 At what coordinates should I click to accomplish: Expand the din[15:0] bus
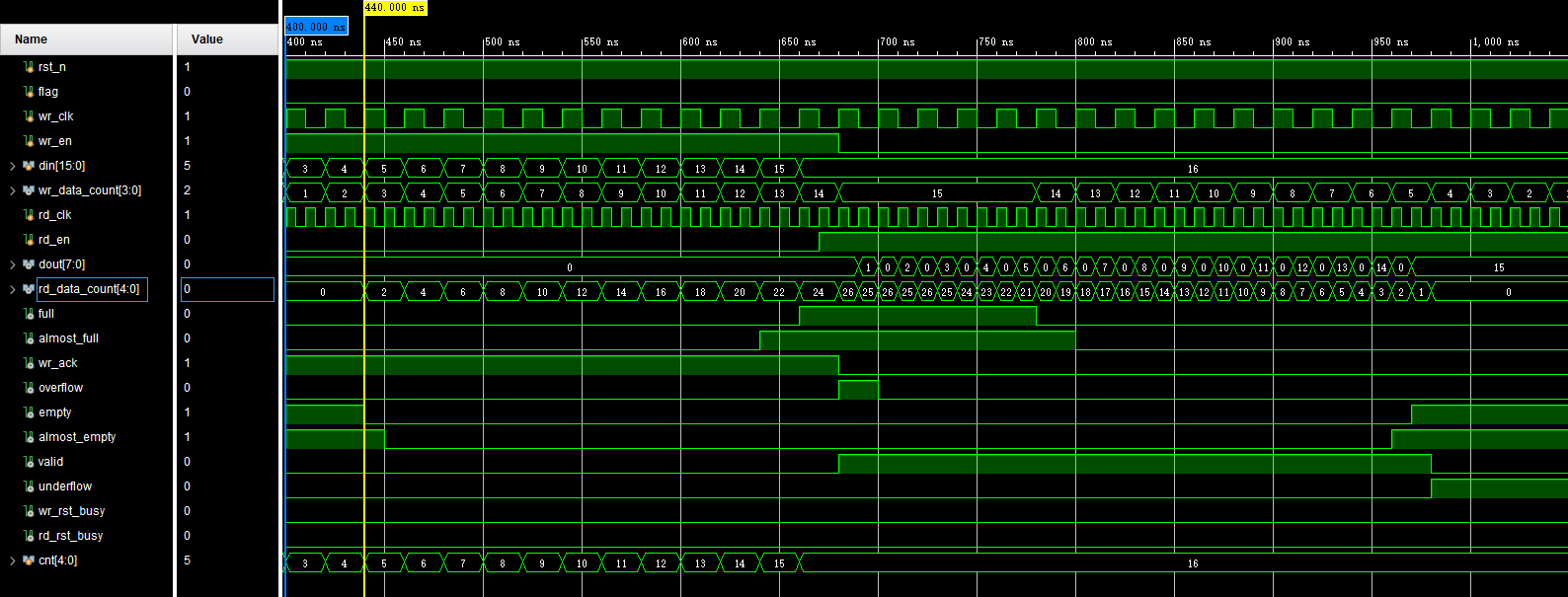13,166
